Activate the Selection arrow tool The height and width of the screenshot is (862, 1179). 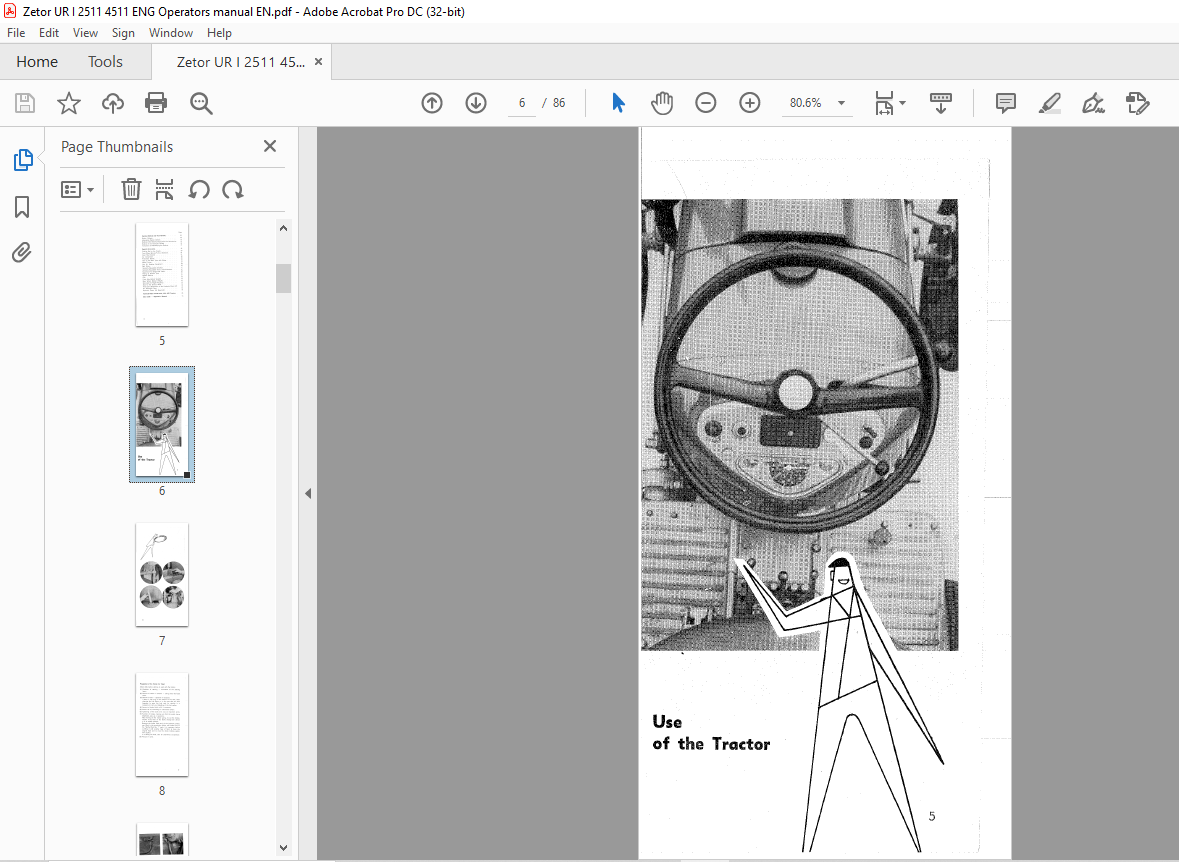point(618,103)
